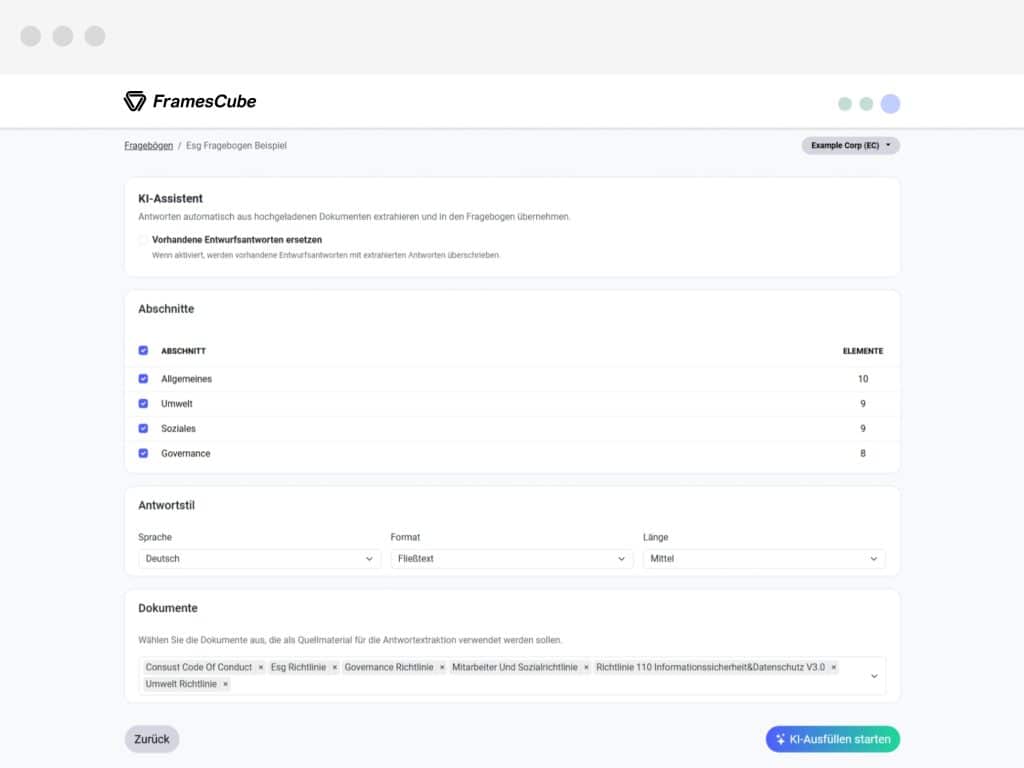Open the Sprache dropdown showing Deutsch
Image resolution: width=1024 pixels, height=768 pixels.
click(259, 559)
